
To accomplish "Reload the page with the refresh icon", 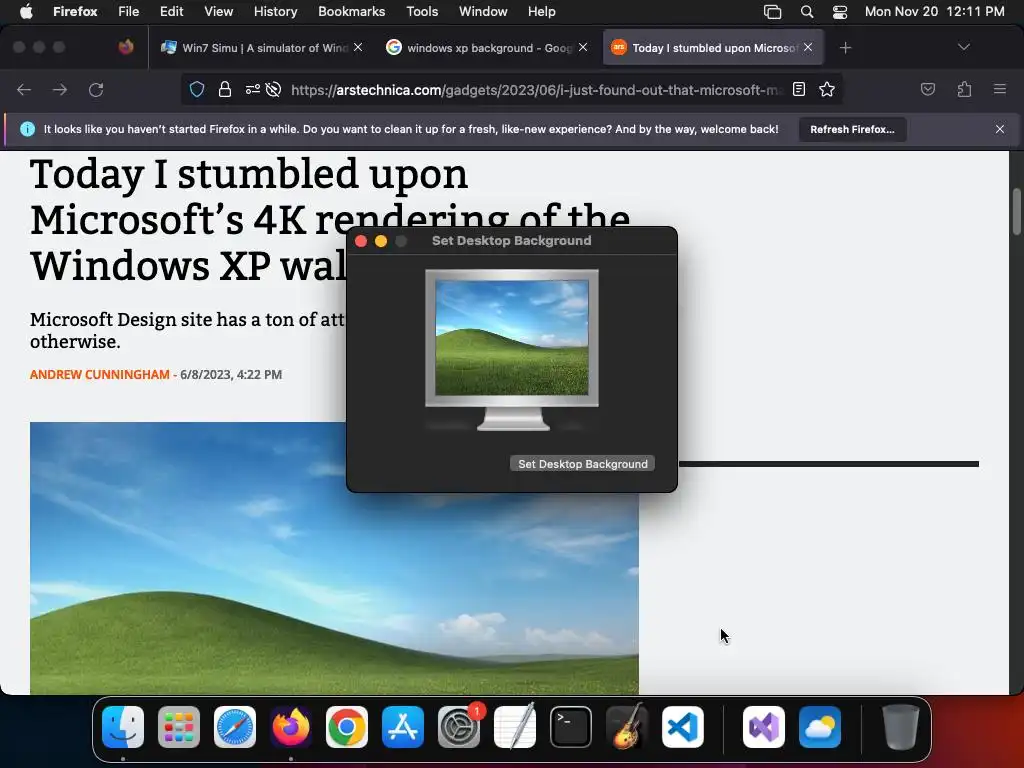I will pos(96,89).
